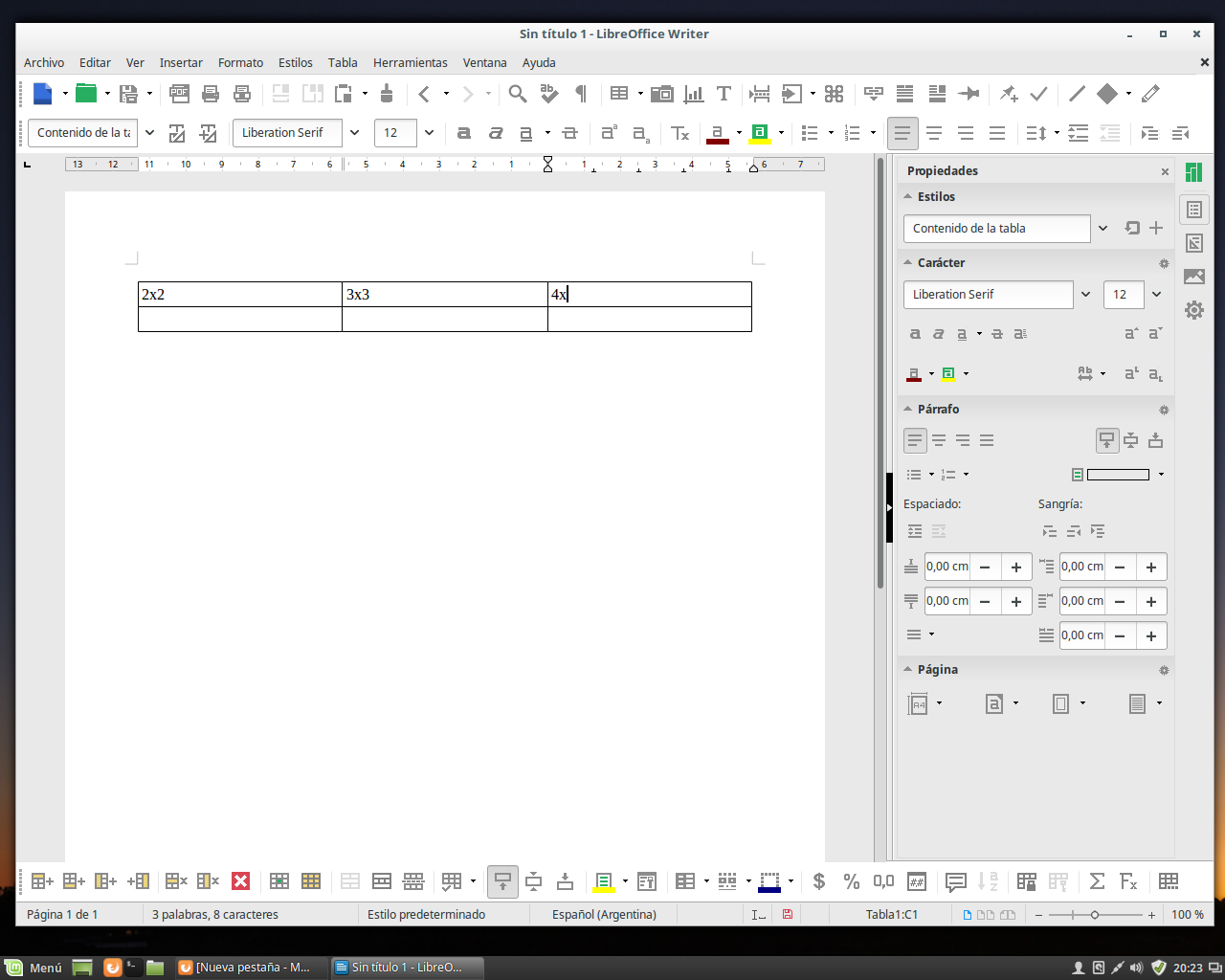The image size is (1225, 980).
Task: Open line spacing dropdown in toolbar
Action: (1057, 133)
